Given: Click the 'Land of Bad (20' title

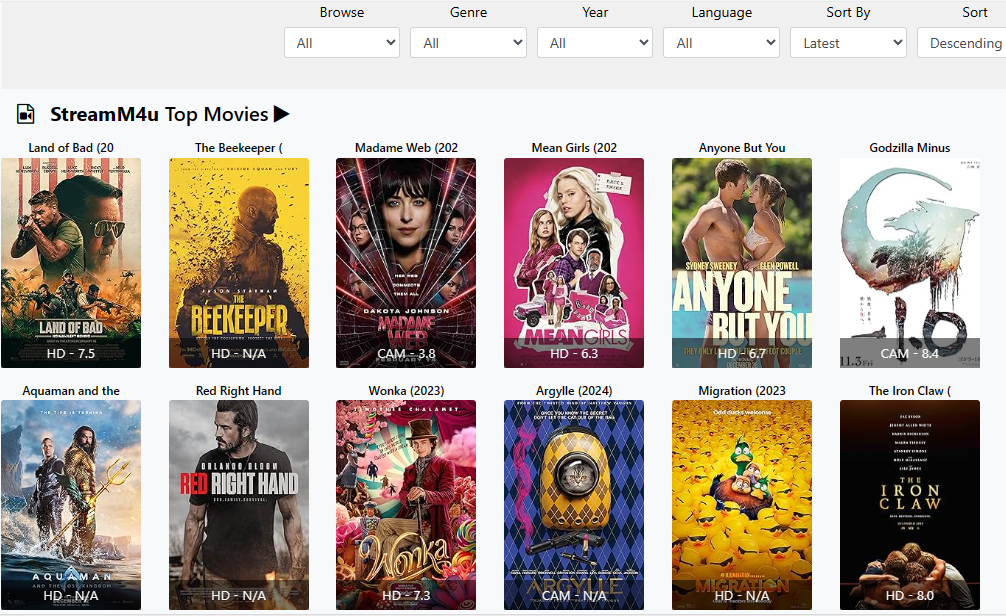Looking at the screenshot, I should (71, 148).
